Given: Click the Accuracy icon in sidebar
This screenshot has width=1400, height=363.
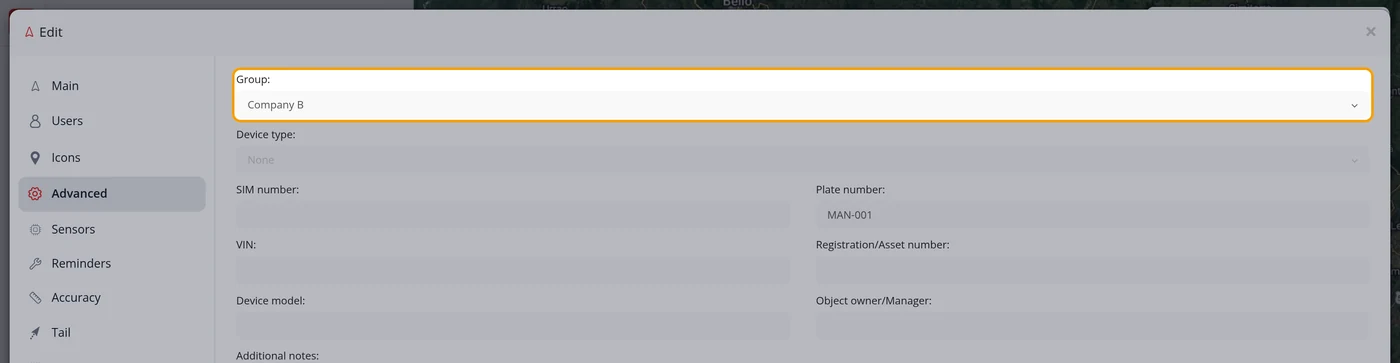Looking at the screenshot, I should (x=35, y=298).
